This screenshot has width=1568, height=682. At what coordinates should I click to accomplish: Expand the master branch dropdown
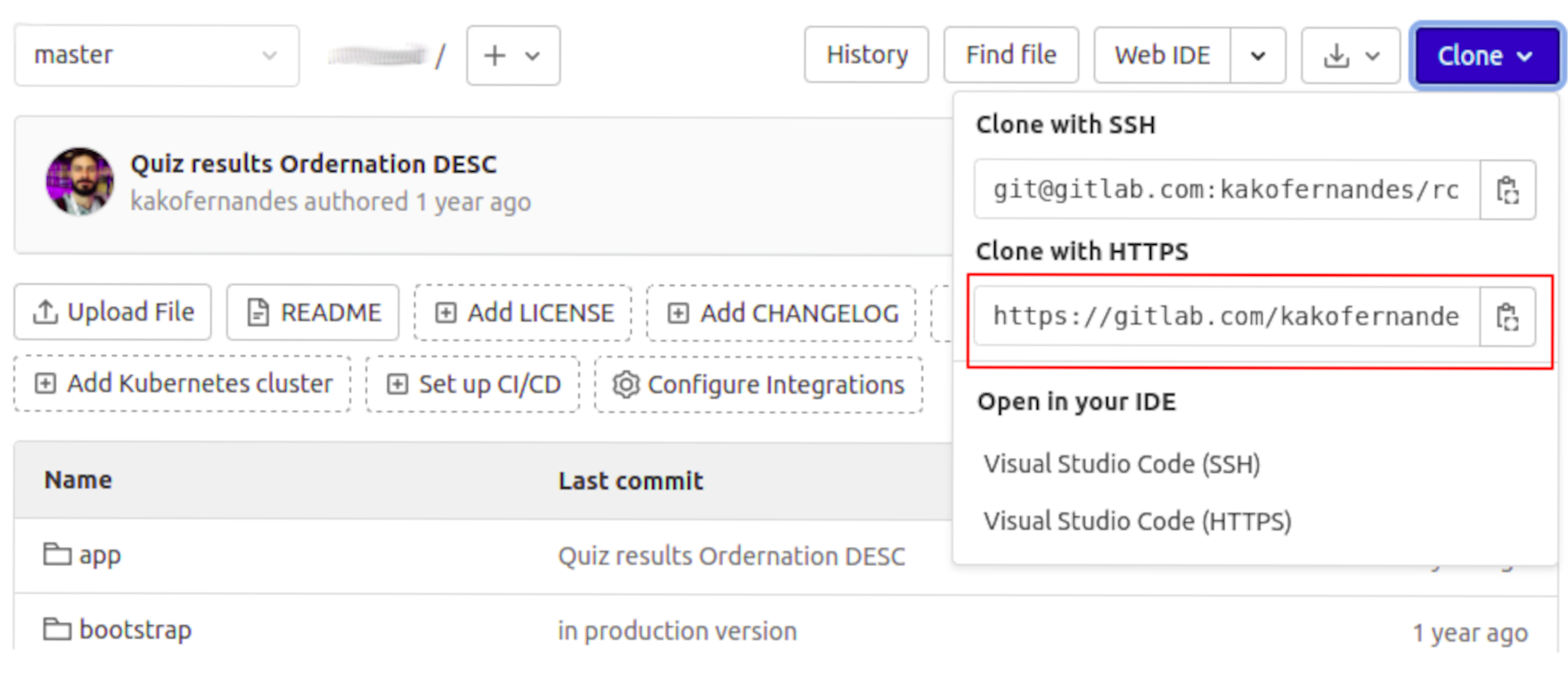156,55
